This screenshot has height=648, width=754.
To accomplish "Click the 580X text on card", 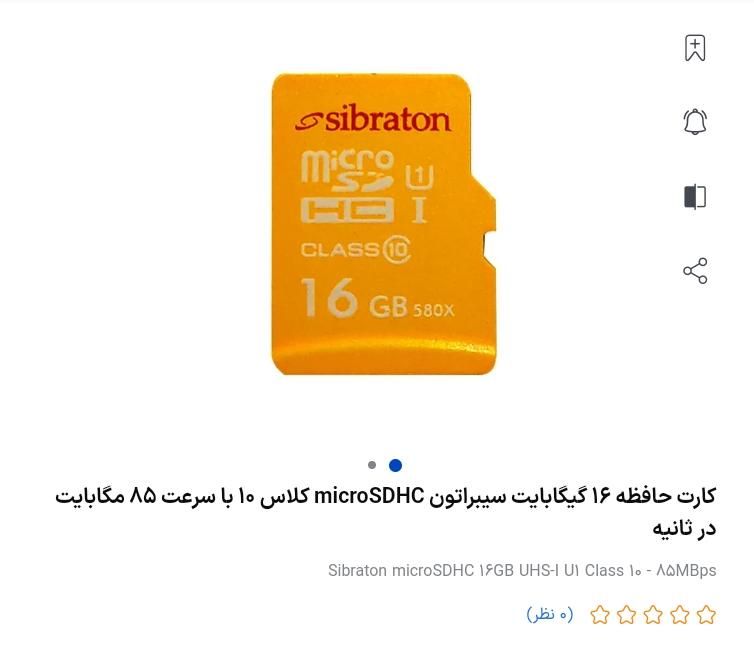I will 433,311.
